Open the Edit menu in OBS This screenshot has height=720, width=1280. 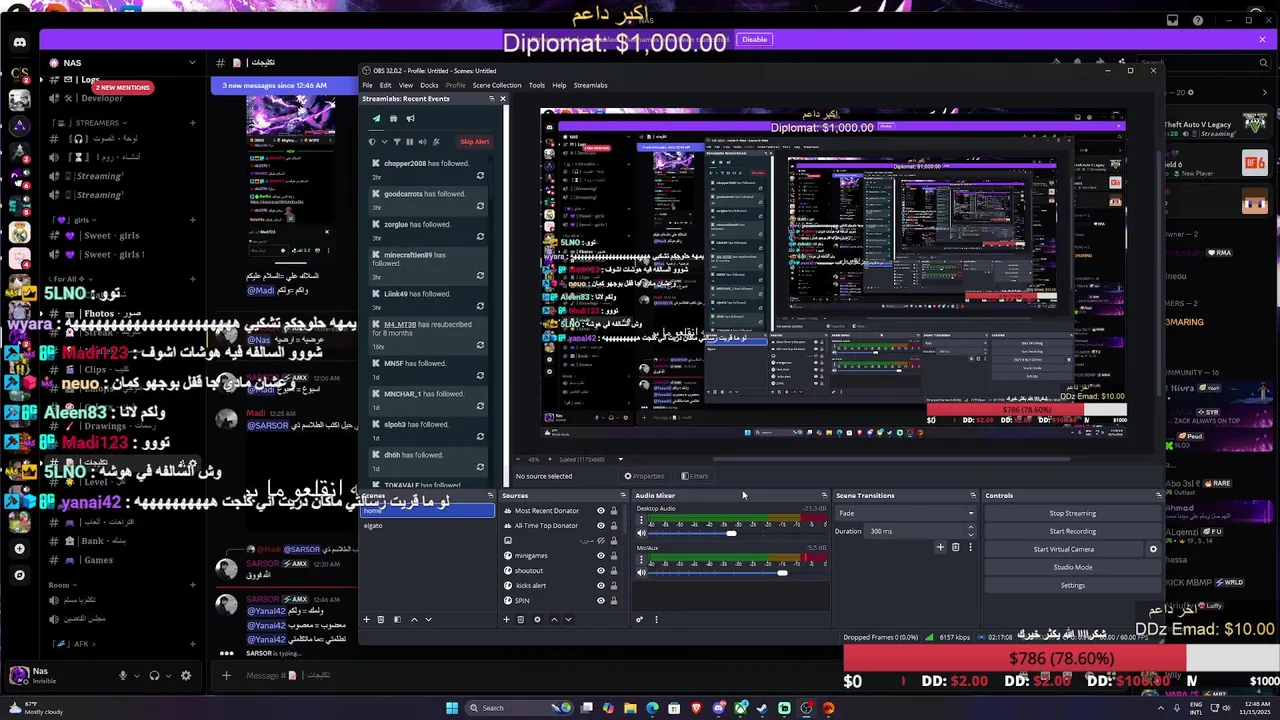pyautogui.click(x=385, y=85)
